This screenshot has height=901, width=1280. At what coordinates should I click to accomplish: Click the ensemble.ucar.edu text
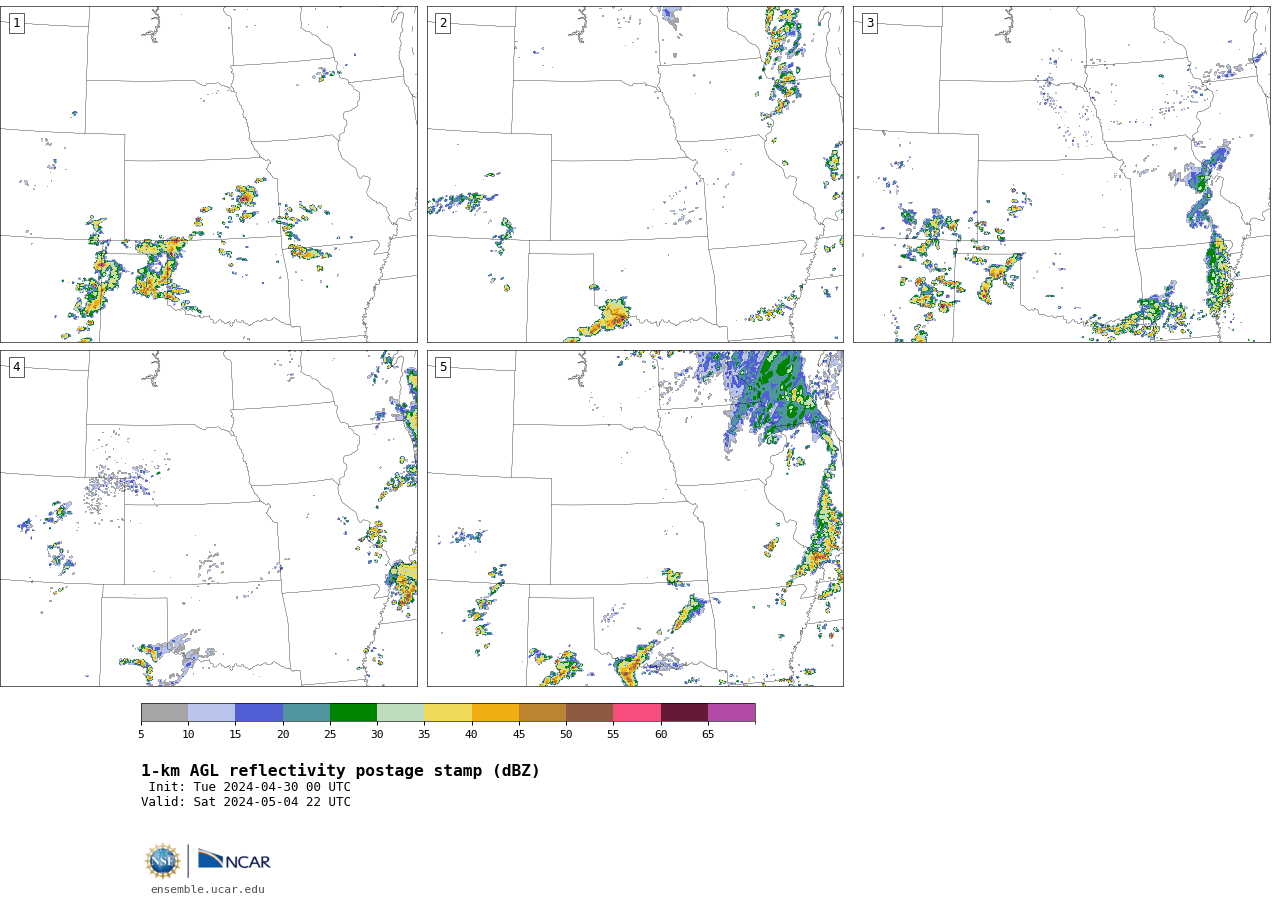(208, 889)
